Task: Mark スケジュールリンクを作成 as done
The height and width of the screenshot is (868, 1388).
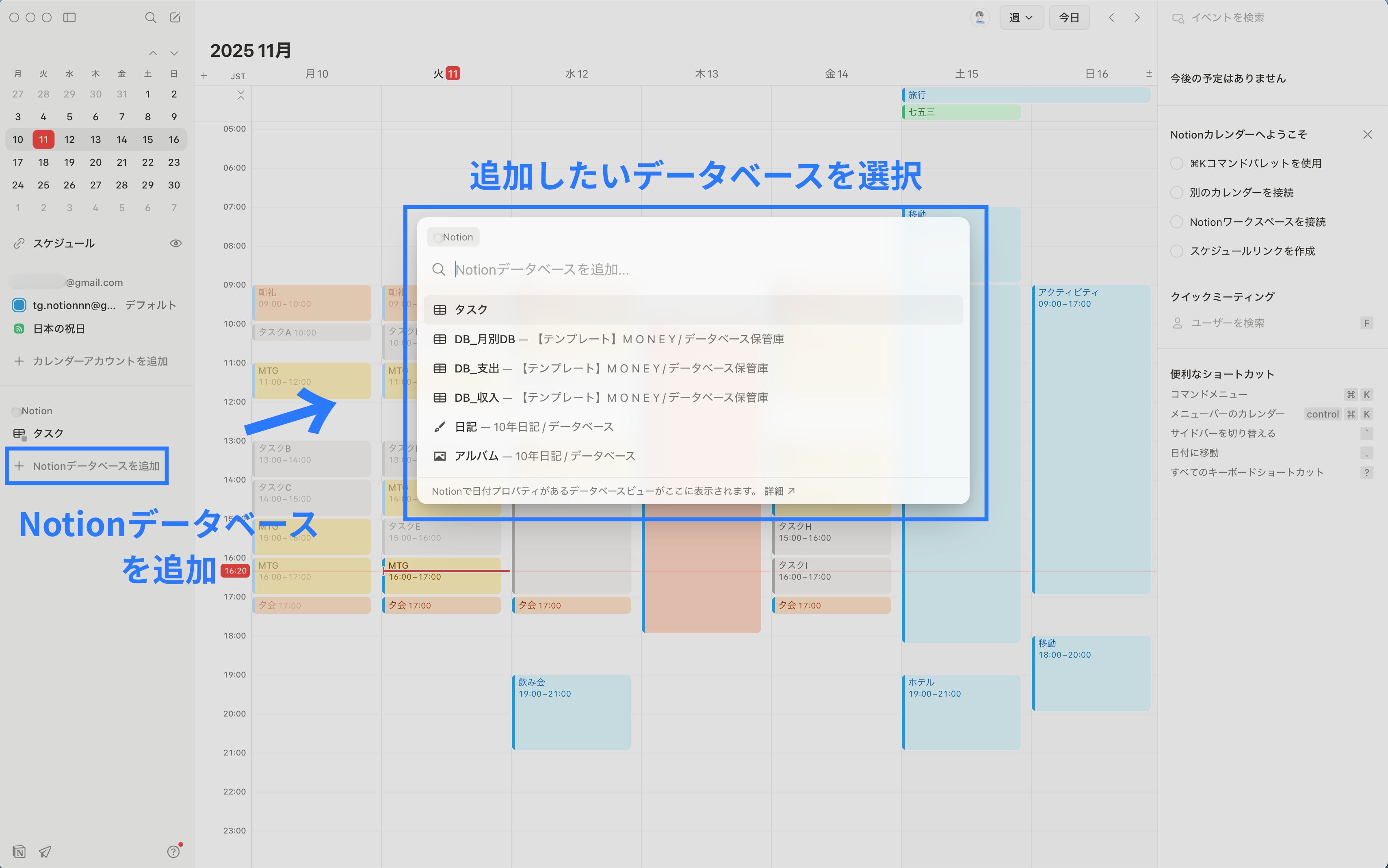Action: click(1177, 251)
